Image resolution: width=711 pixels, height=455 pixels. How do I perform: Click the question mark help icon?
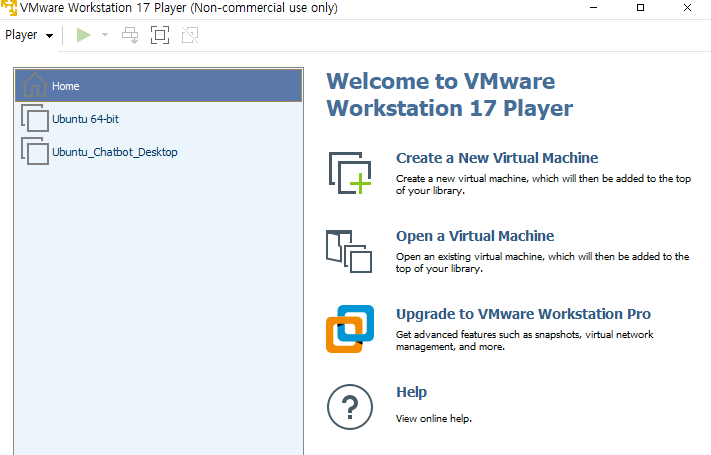point(350,407)
